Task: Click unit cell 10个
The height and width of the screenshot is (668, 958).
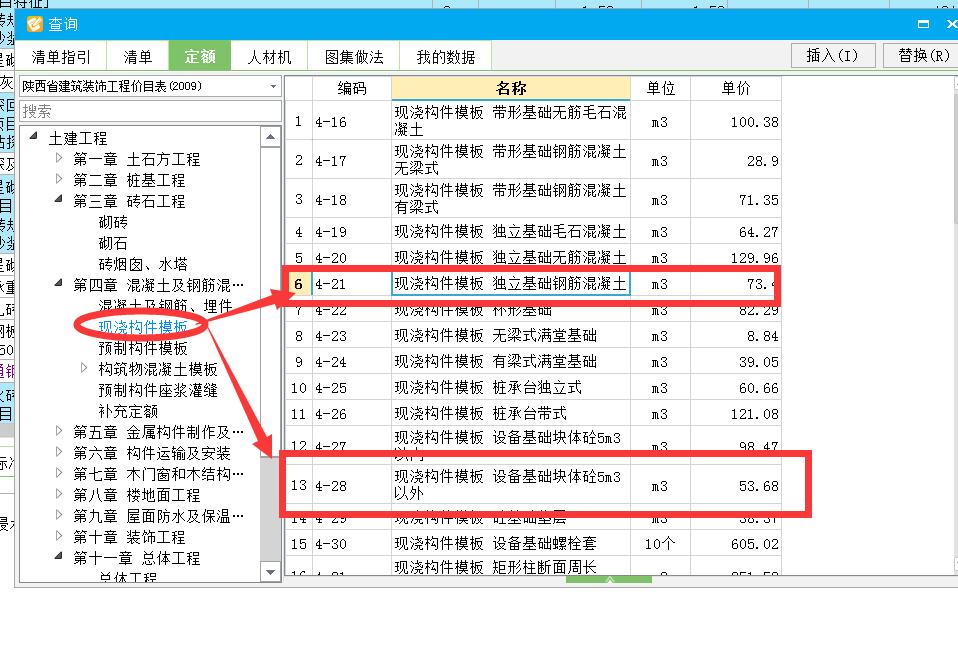Action: pos(660,543)
